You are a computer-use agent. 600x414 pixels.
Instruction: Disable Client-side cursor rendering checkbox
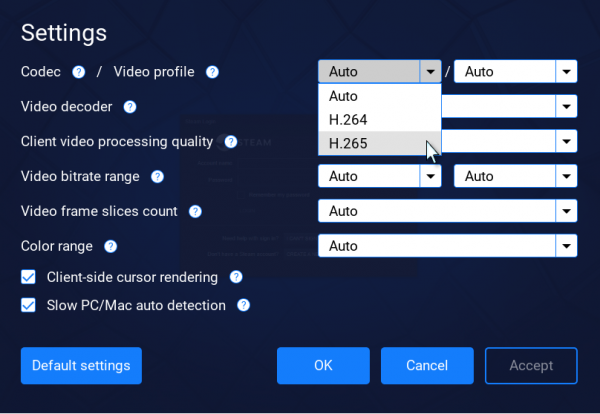click(29, 277)
